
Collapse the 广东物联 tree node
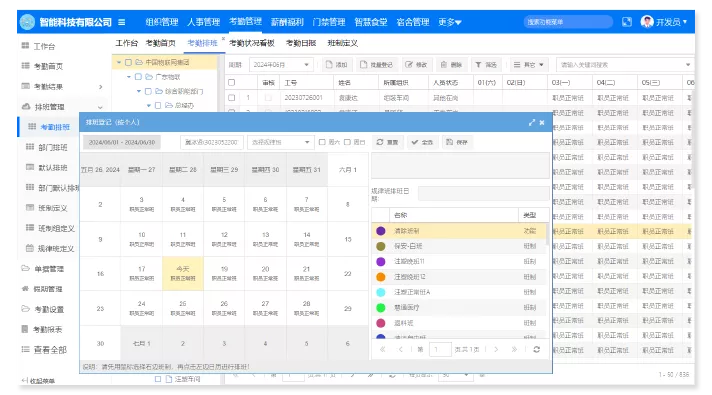129,77
